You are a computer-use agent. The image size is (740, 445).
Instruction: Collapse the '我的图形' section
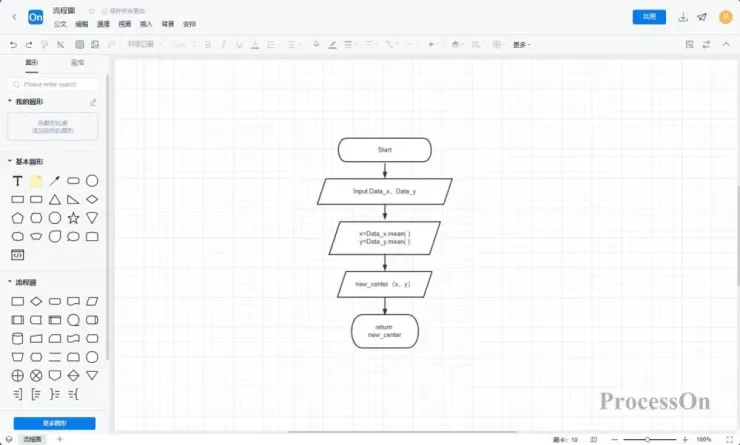(x=10, y=101)
